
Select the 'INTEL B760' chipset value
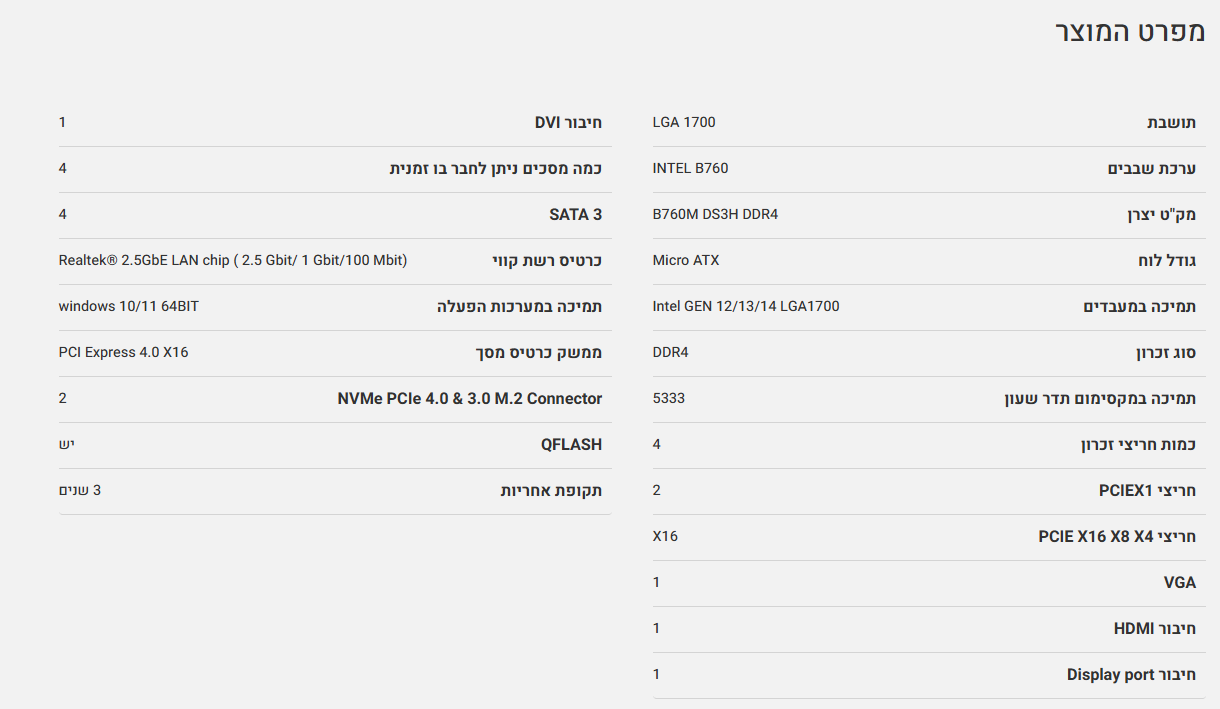[x=690, y=169]
